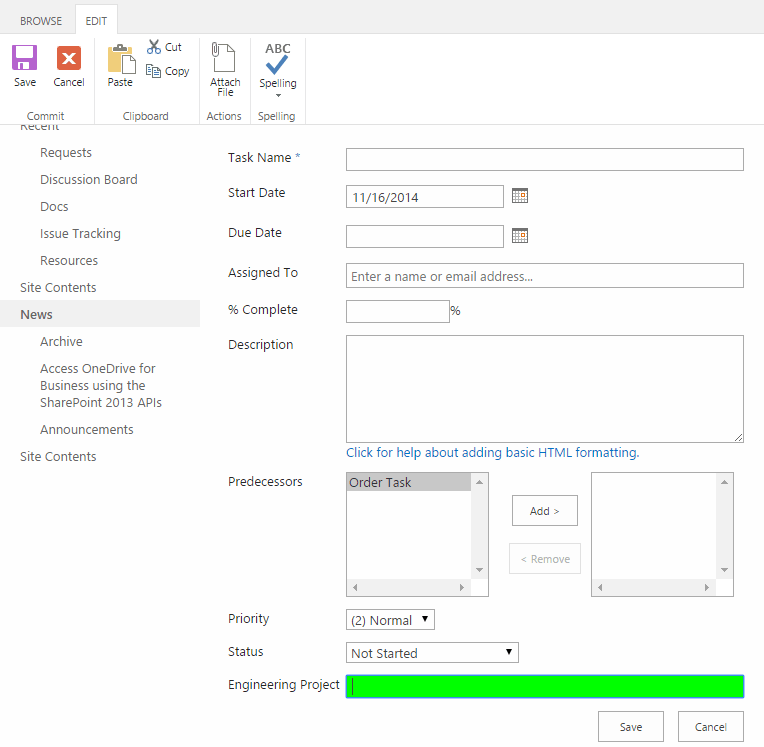This screenshot has width=764, height=747.
Task: Open the Due Date calendar picker
Action: coord(520,236)
